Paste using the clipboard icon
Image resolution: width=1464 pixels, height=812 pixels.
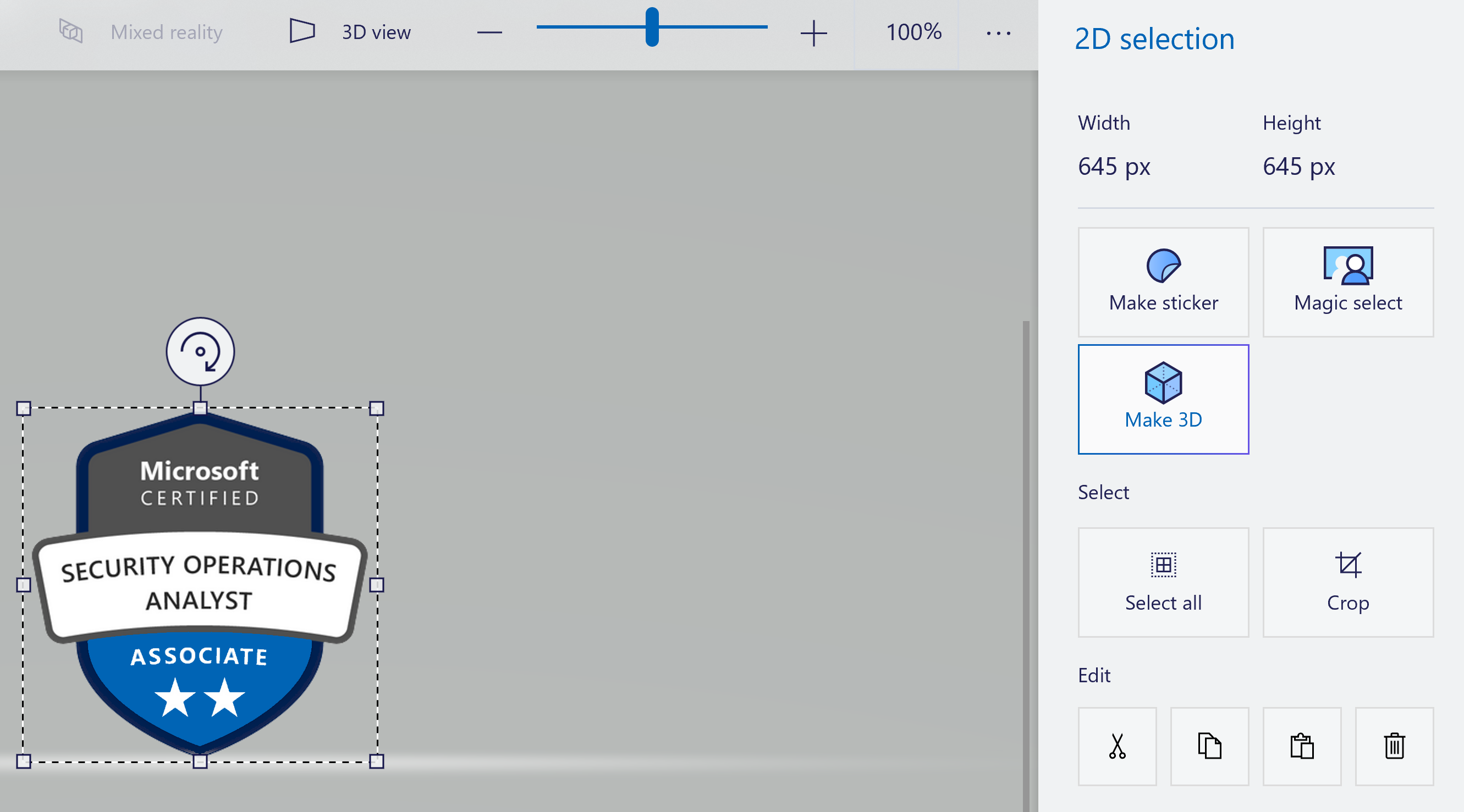[1301, 745]
